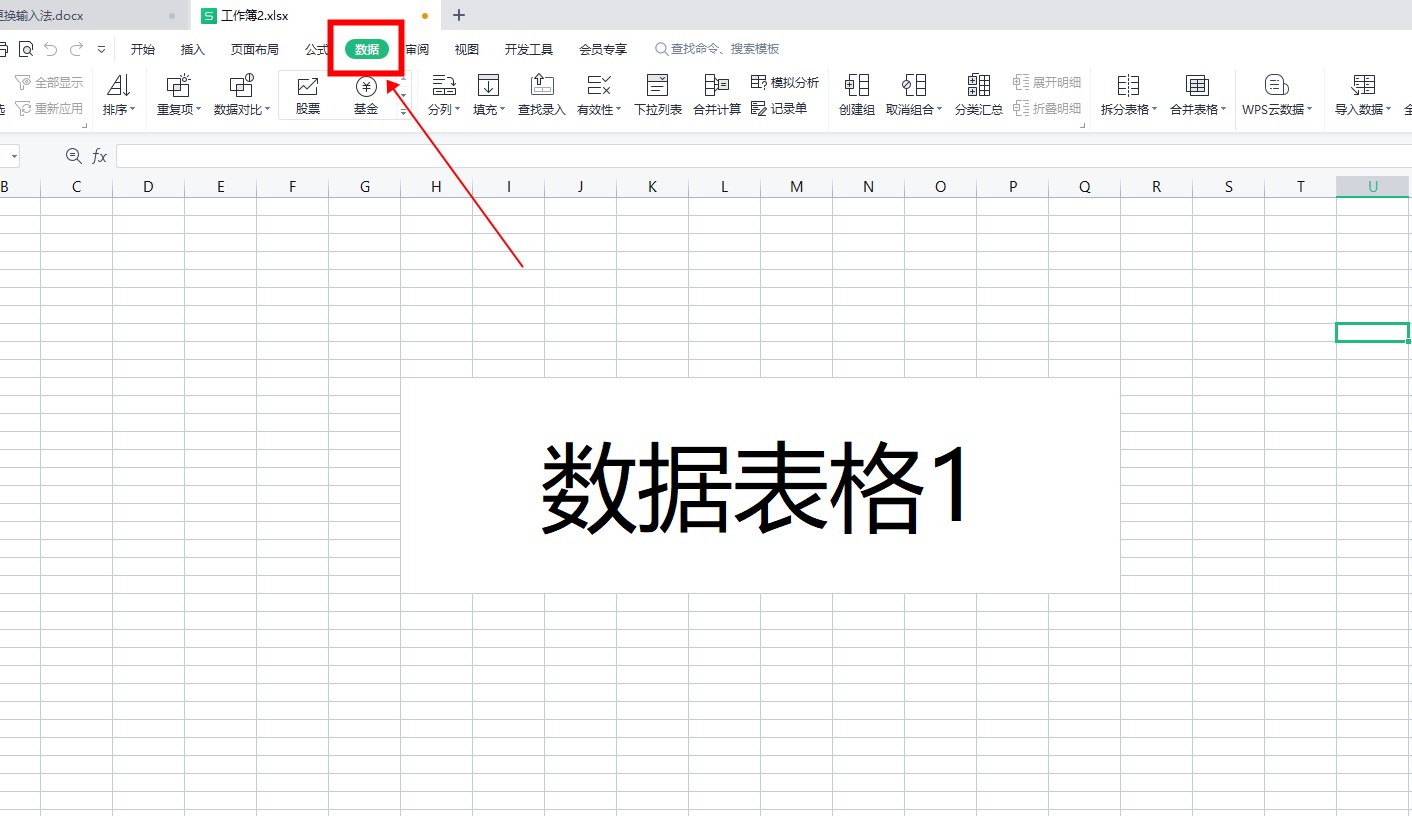1412x816 pixels.
Task: Open the 视图 ribbon tab
Action: pos(467,49)
